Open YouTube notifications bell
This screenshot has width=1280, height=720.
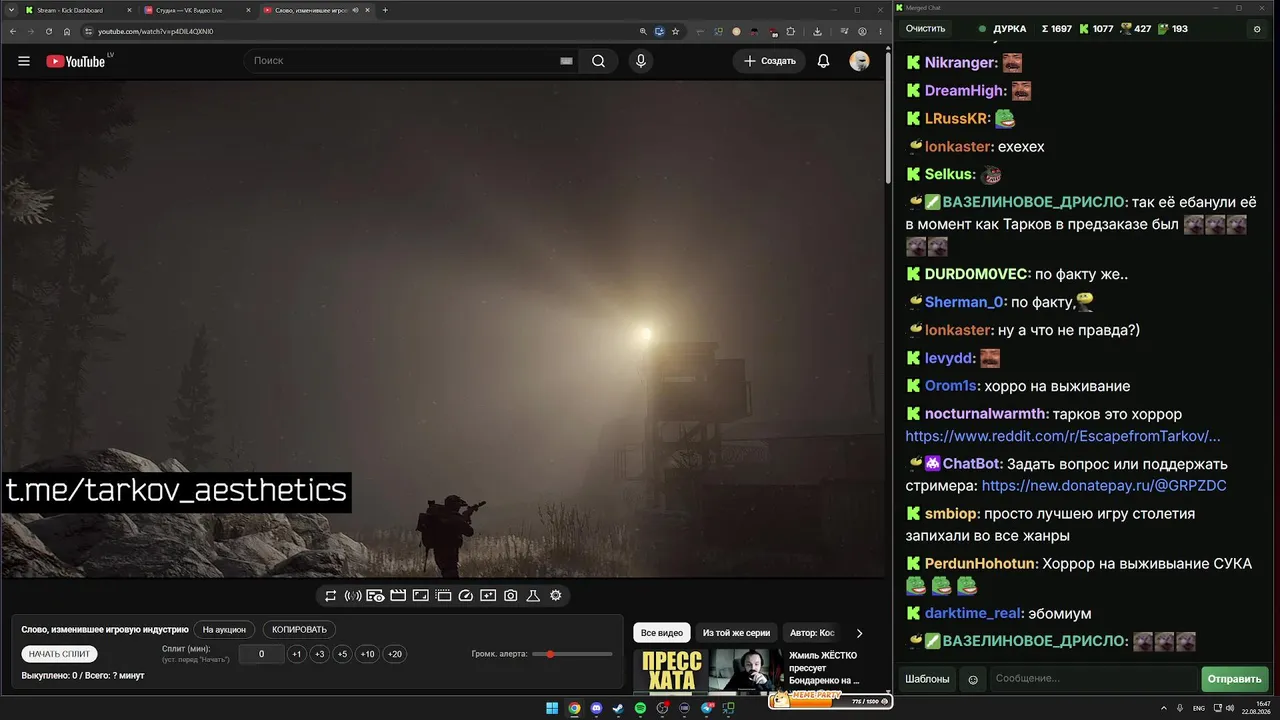tap(823, 61)
